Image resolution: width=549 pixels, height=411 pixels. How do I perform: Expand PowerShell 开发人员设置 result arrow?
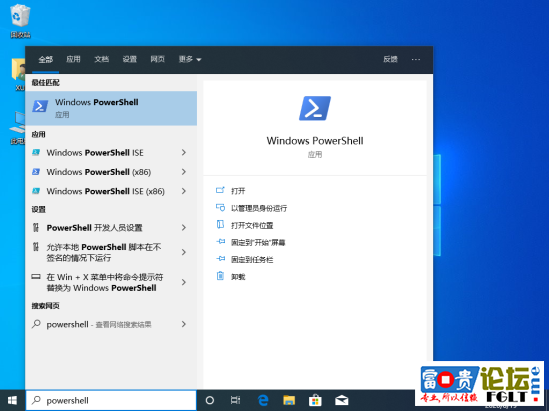[184, 228]
